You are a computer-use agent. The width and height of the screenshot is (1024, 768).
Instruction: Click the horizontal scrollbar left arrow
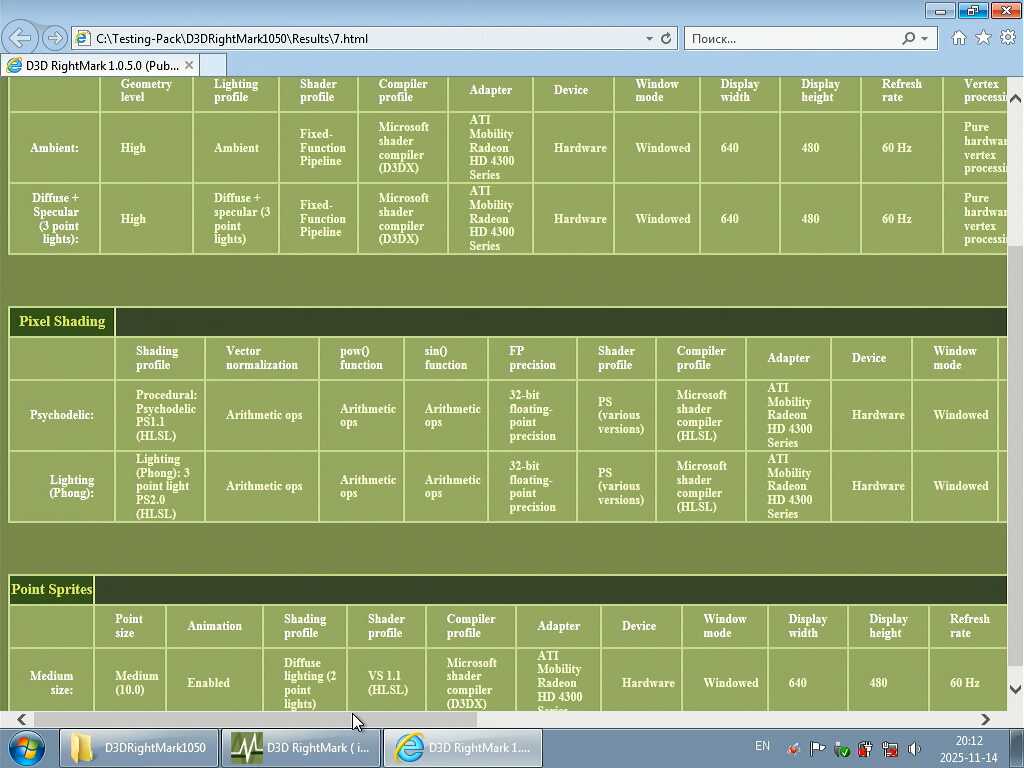pos(21,719)
